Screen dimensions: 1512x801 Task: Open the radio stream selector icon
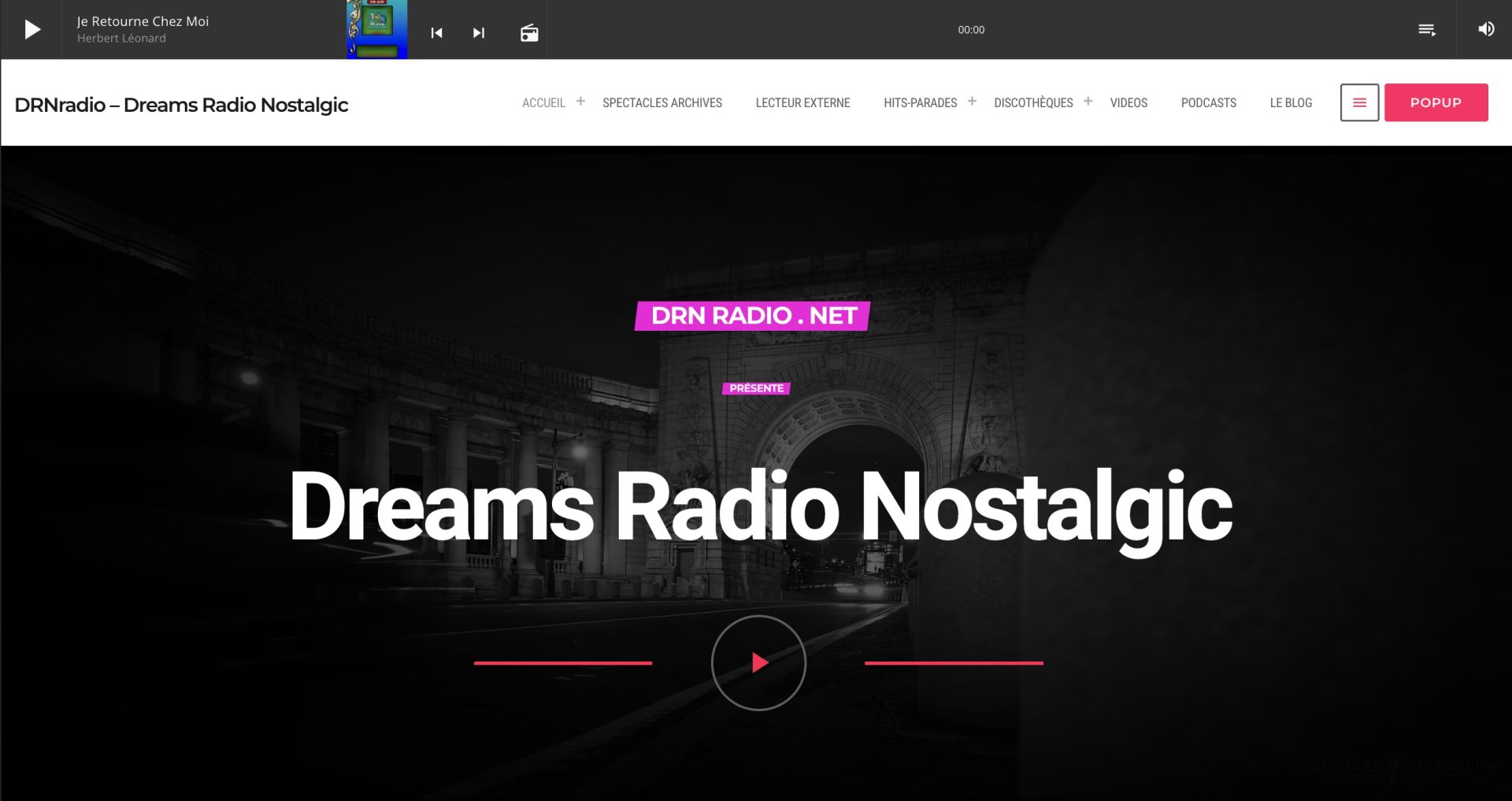tap(528, 32)
